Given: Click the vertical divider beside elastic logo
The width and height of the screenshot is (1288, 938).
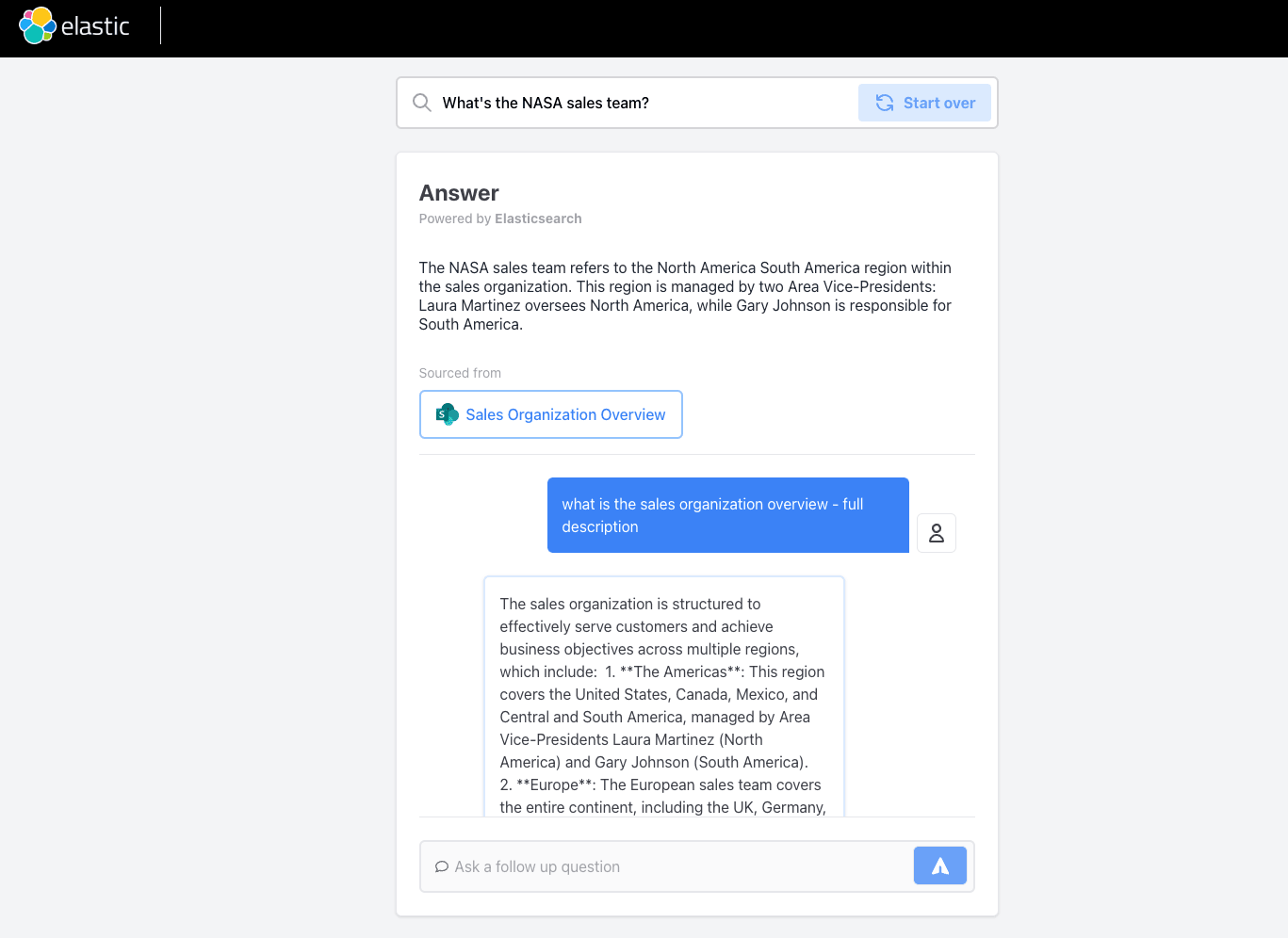Looking at the screenshot, I should point(161,25).
